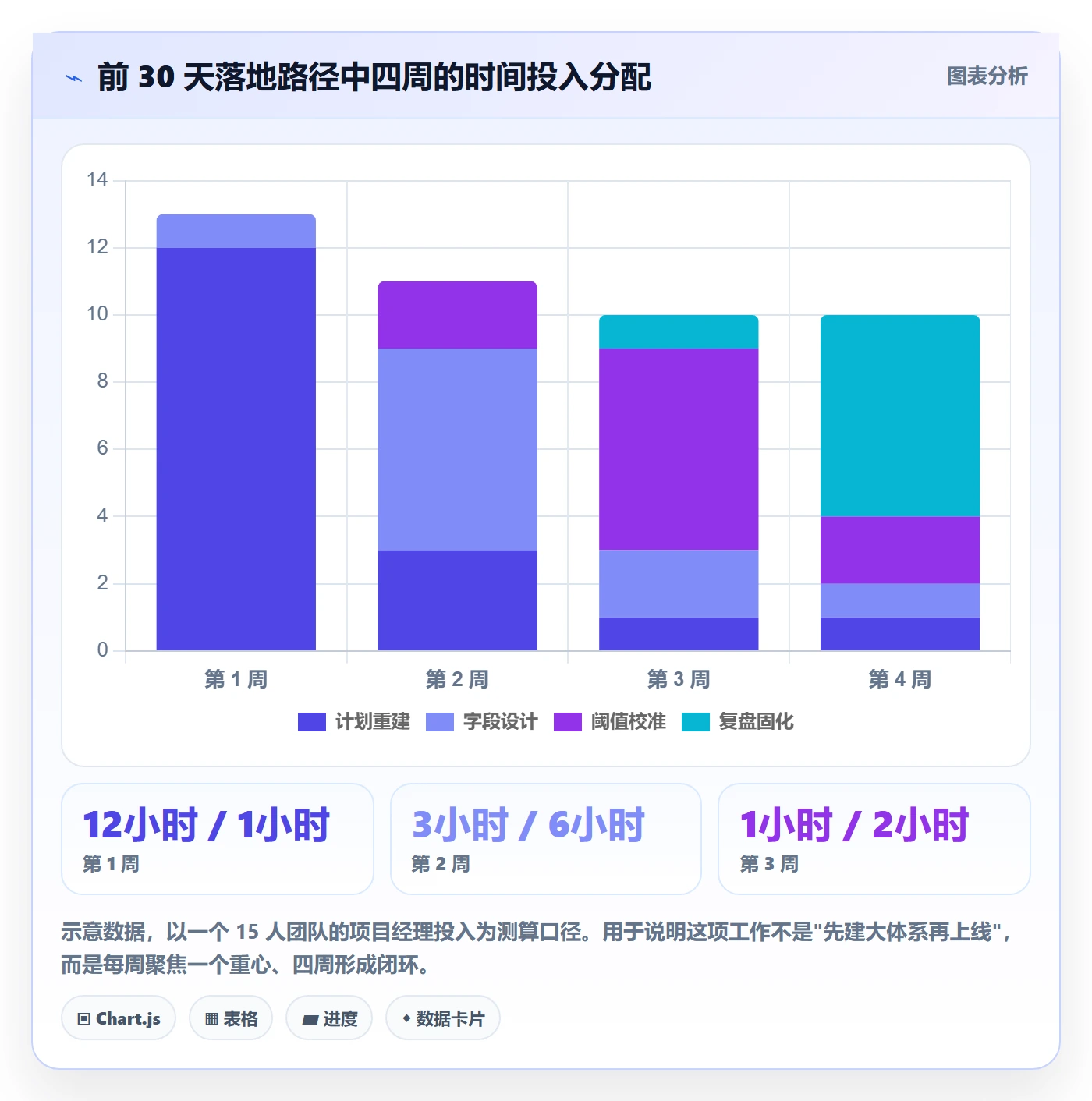Click the 计划重建 legend color swatch

tap(311, 722)
